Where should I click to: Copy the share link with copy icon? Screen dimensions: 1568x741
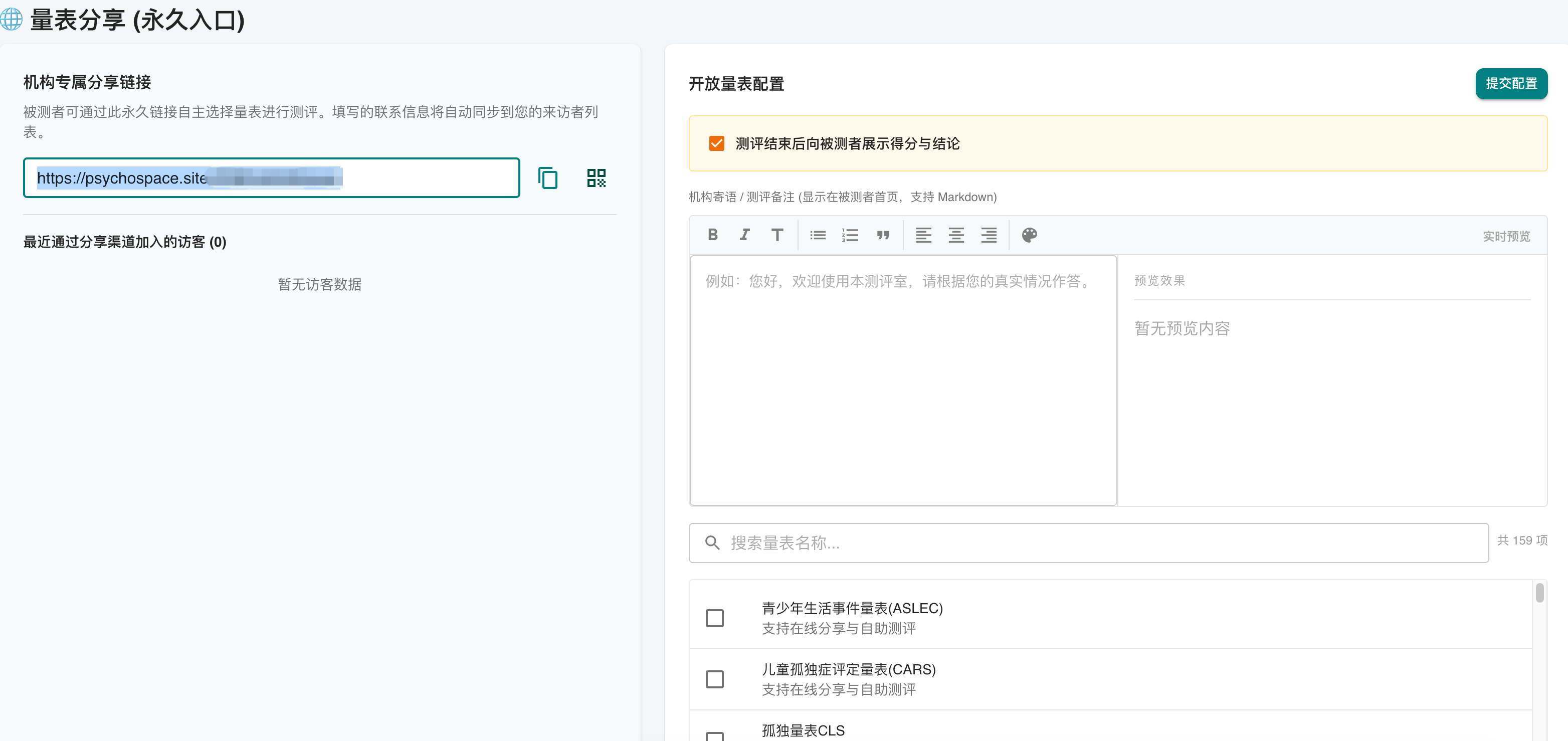(x=547, y=178)
